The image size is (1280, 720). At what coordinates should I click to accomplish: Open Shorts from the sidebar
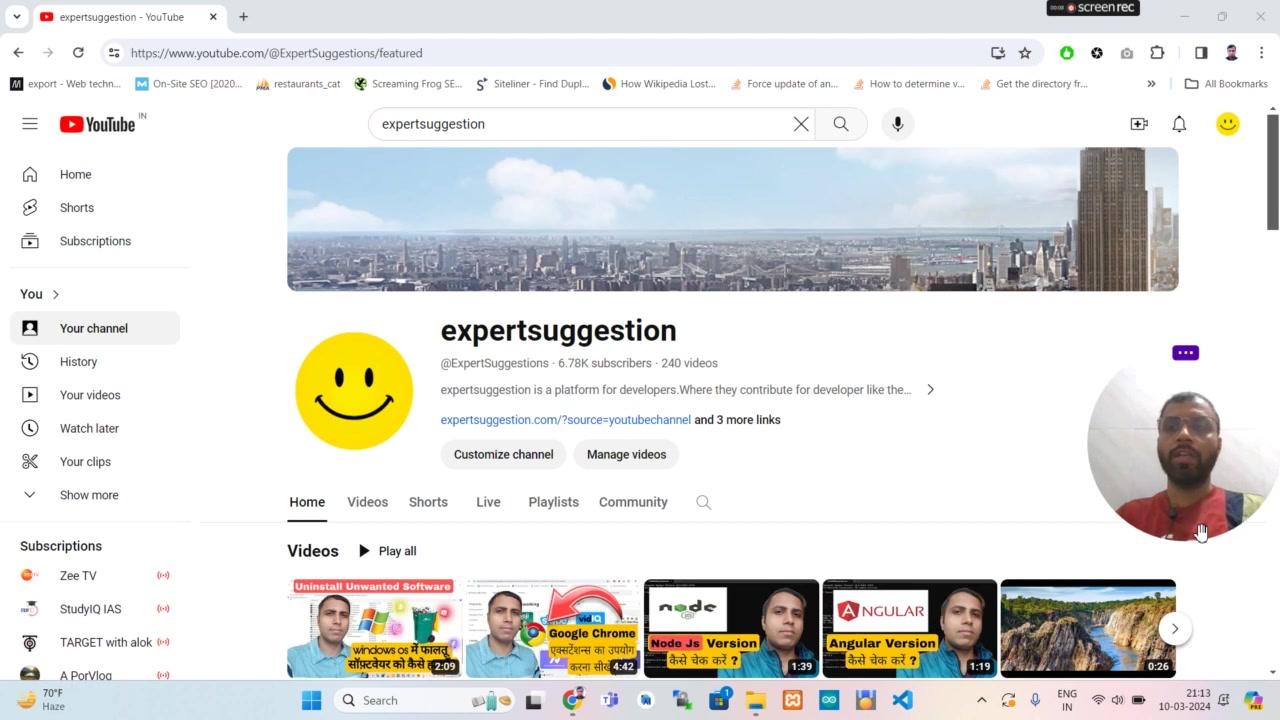point(95,208)
